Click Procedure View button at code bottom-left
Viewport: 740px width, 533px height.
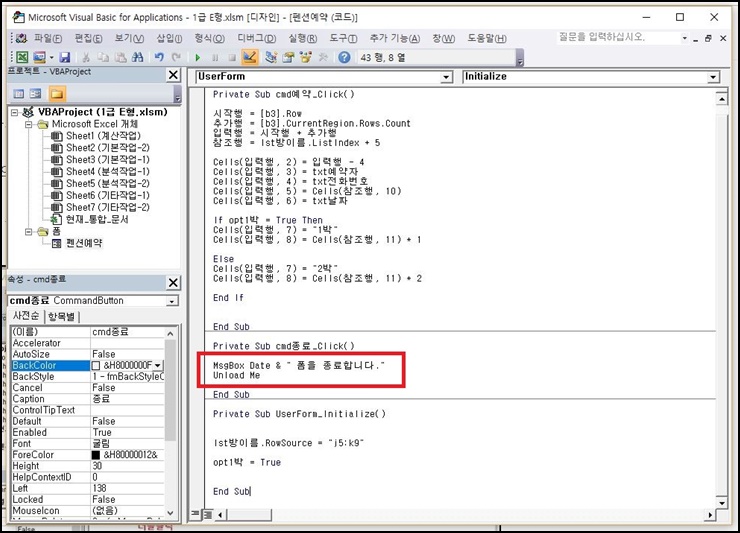click(x=196, y=514)
